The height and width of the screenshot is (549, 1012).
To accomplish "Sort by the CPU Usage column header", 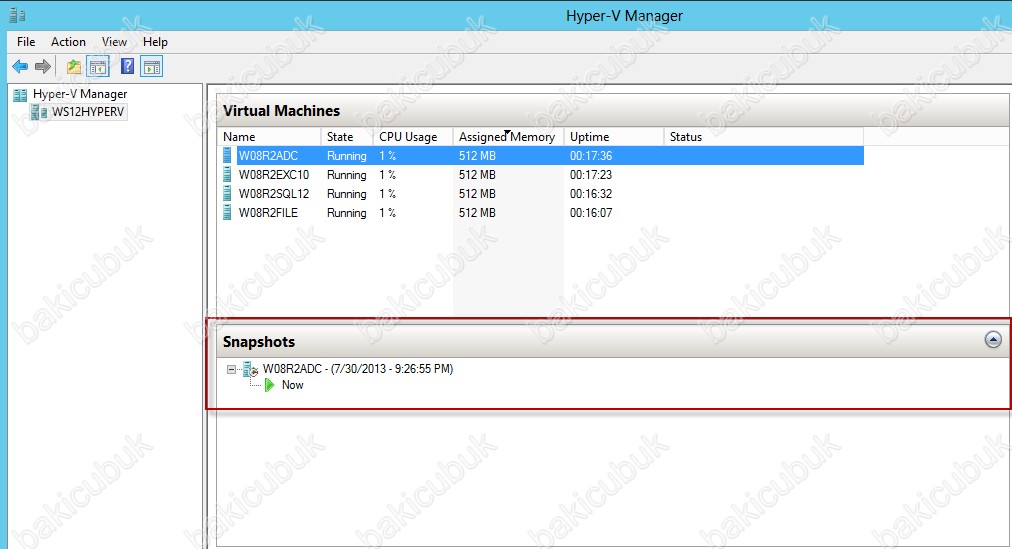I will coord(413,137).
